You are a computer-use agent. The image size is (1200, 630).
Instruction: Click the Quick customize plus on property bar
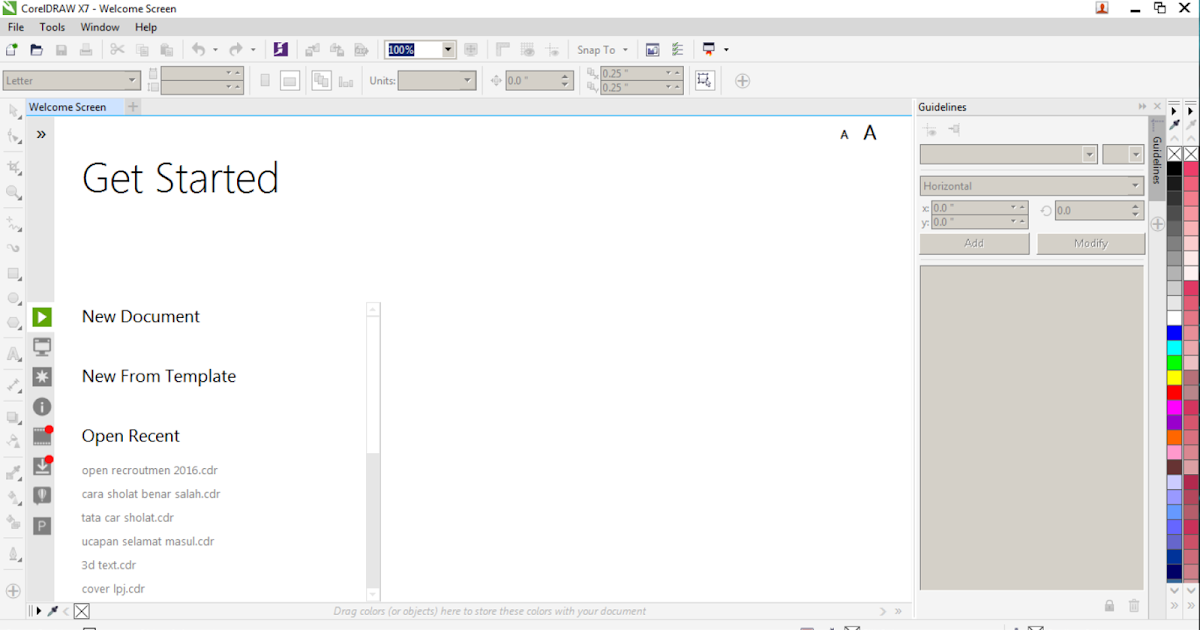[x=742, y=81]
